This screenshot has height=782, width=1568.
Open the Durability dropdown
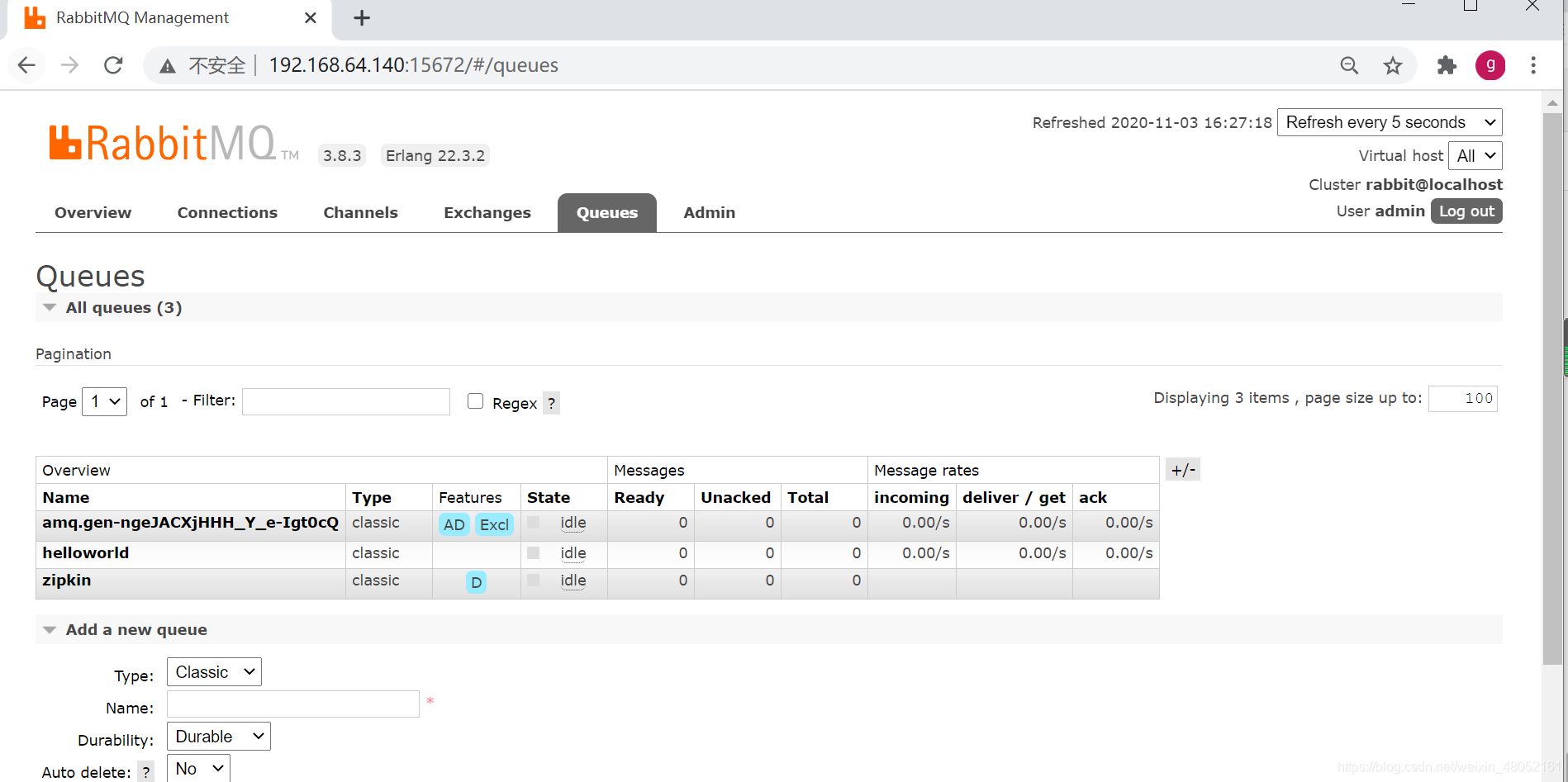point(219,737)
